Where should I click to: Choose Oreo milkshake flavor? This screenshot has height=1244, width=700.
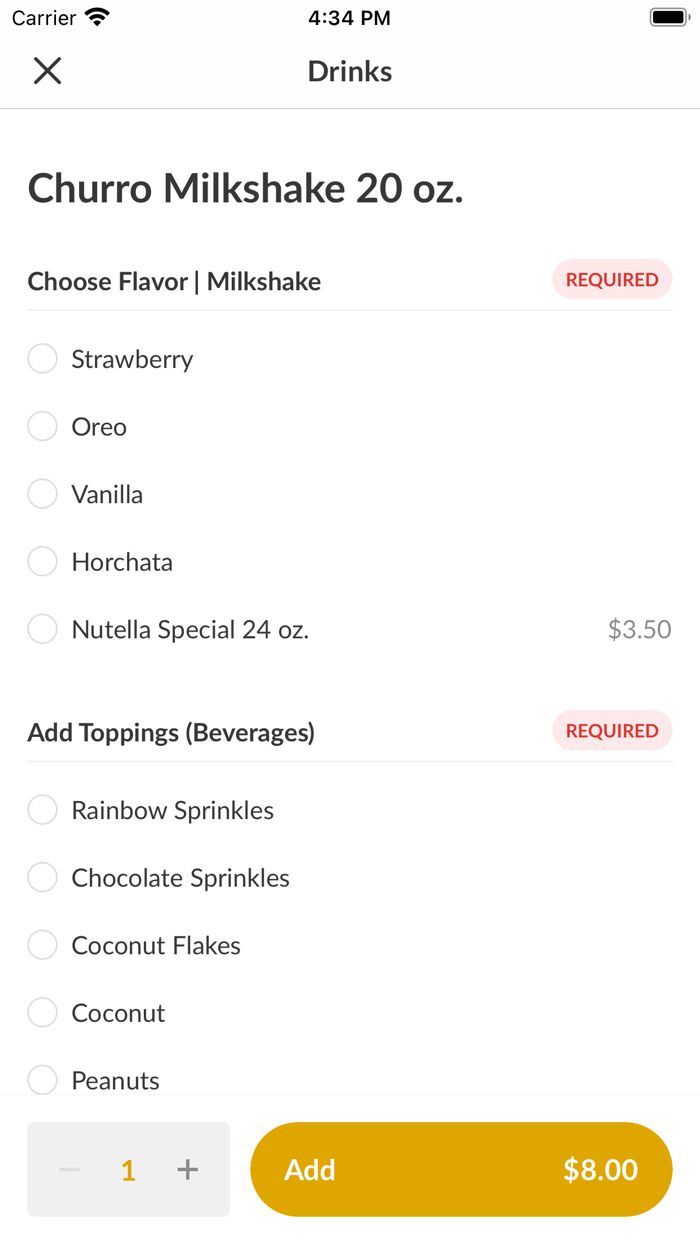coord(42,427)
